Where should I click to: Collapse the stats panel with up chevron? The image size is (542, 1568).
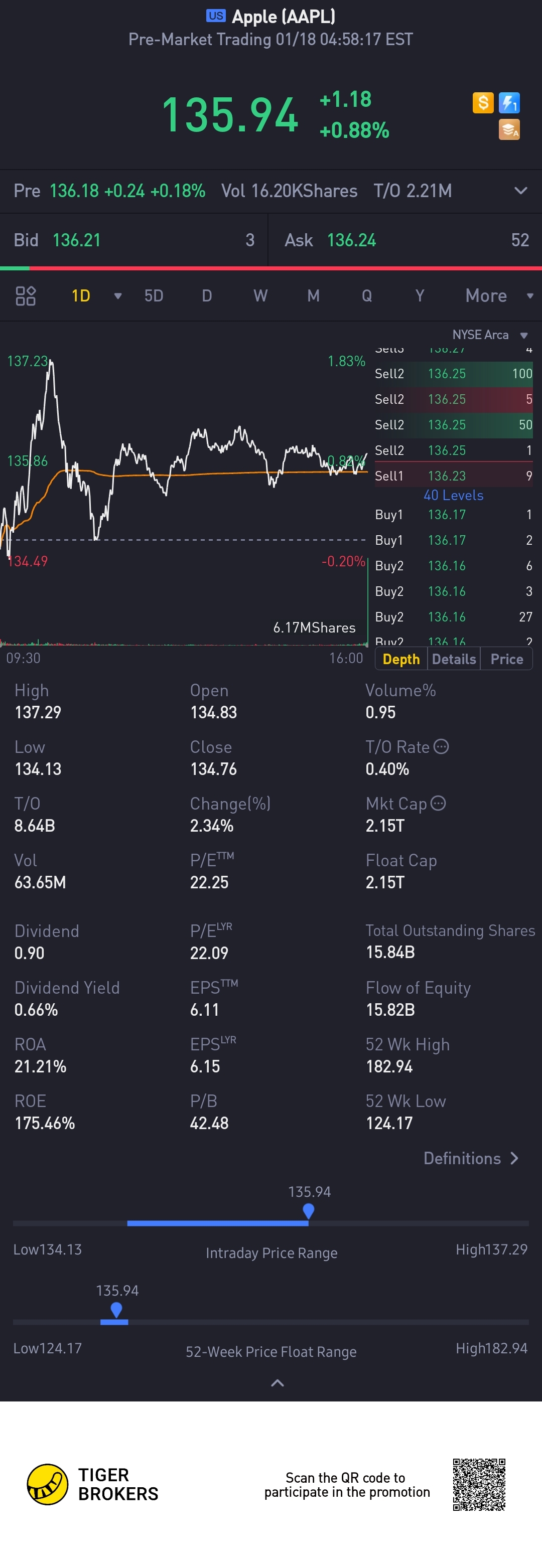click(277, 1383)
